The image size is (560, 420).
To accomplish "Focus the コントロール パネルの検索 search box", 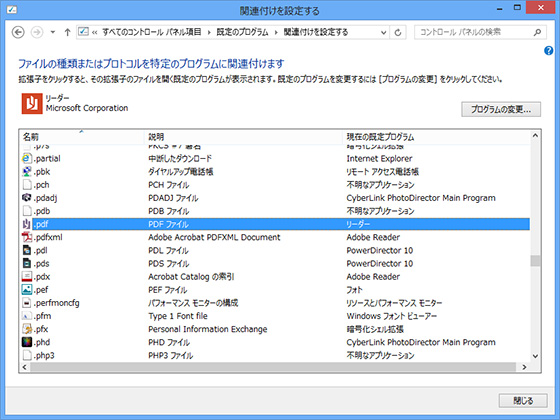I will coord(480,32).
